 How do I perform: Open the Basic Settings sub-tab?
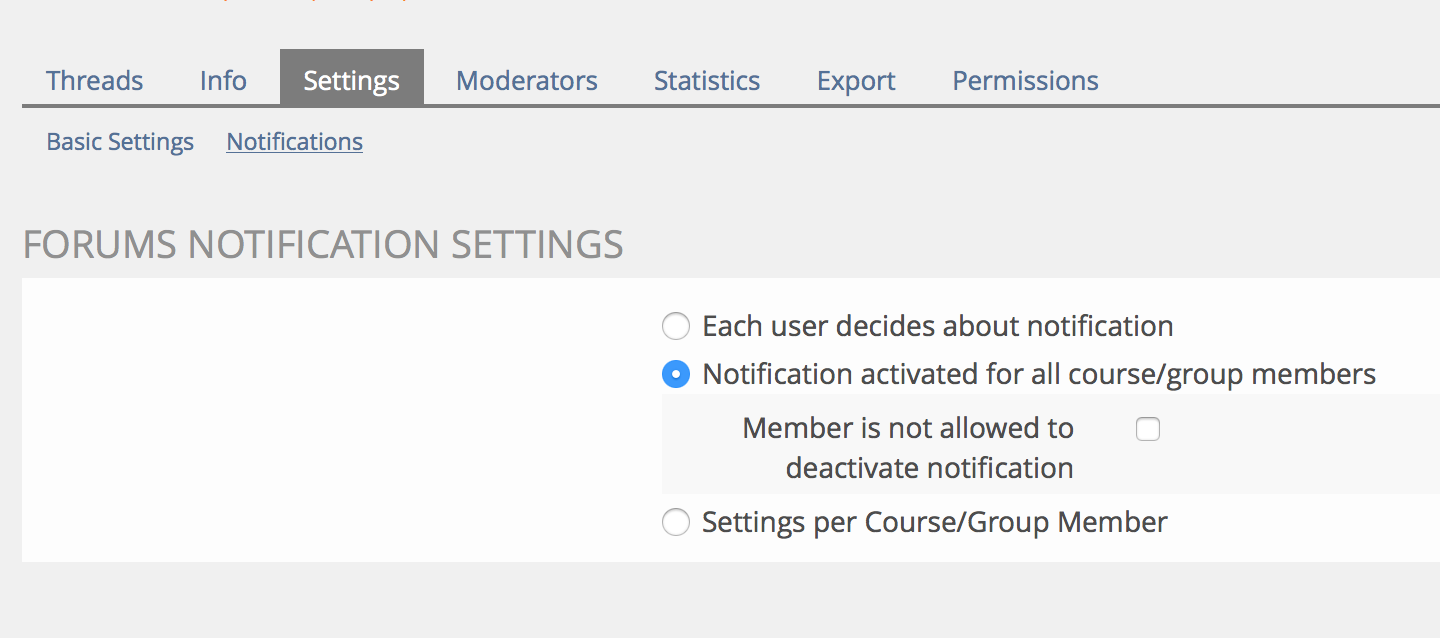click(x=120, y=142)
